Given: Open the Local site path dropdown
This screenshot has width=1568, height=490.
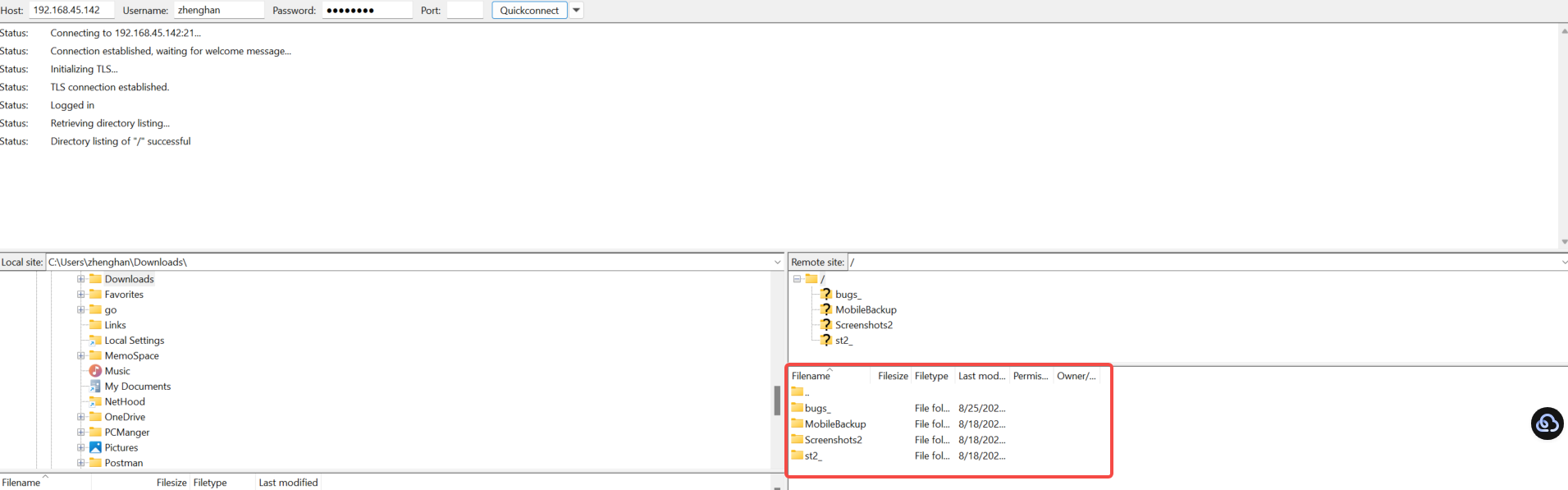Looking at the screenshot, I should click(777, 263).
